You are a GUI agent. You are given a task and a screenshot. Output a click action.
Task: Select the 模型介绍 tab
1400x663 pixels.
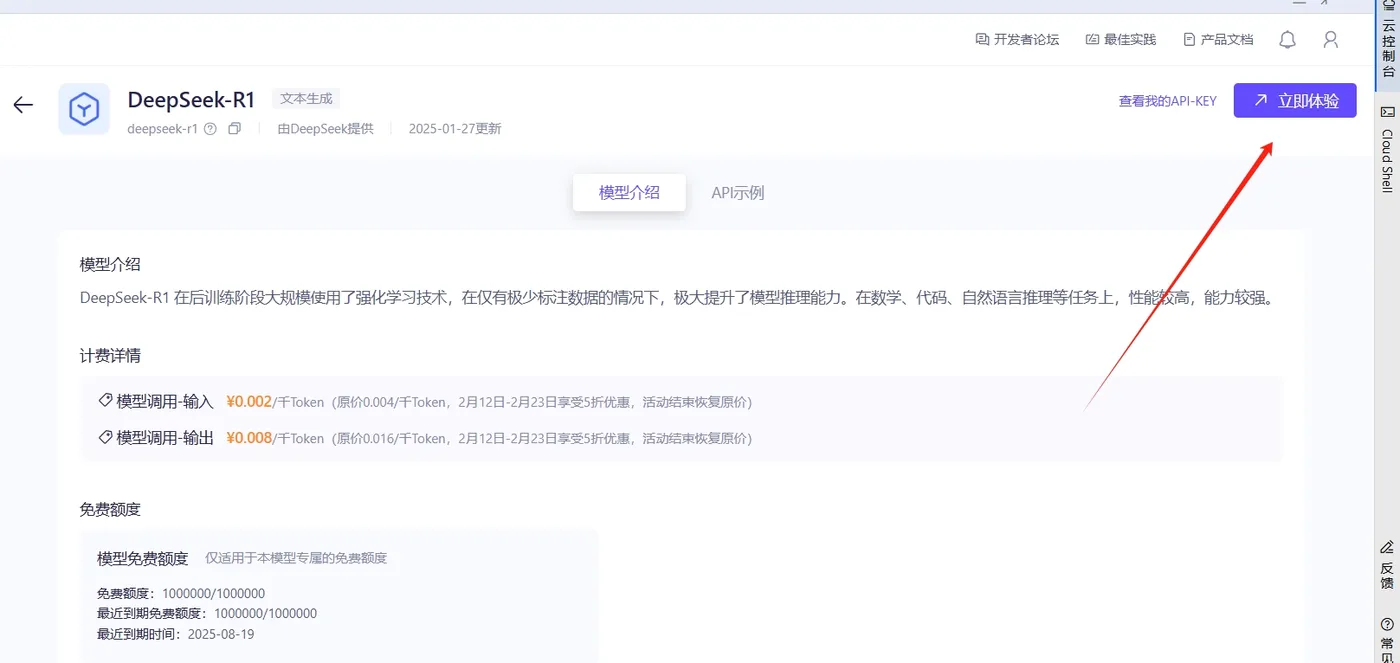click(629, 193)
